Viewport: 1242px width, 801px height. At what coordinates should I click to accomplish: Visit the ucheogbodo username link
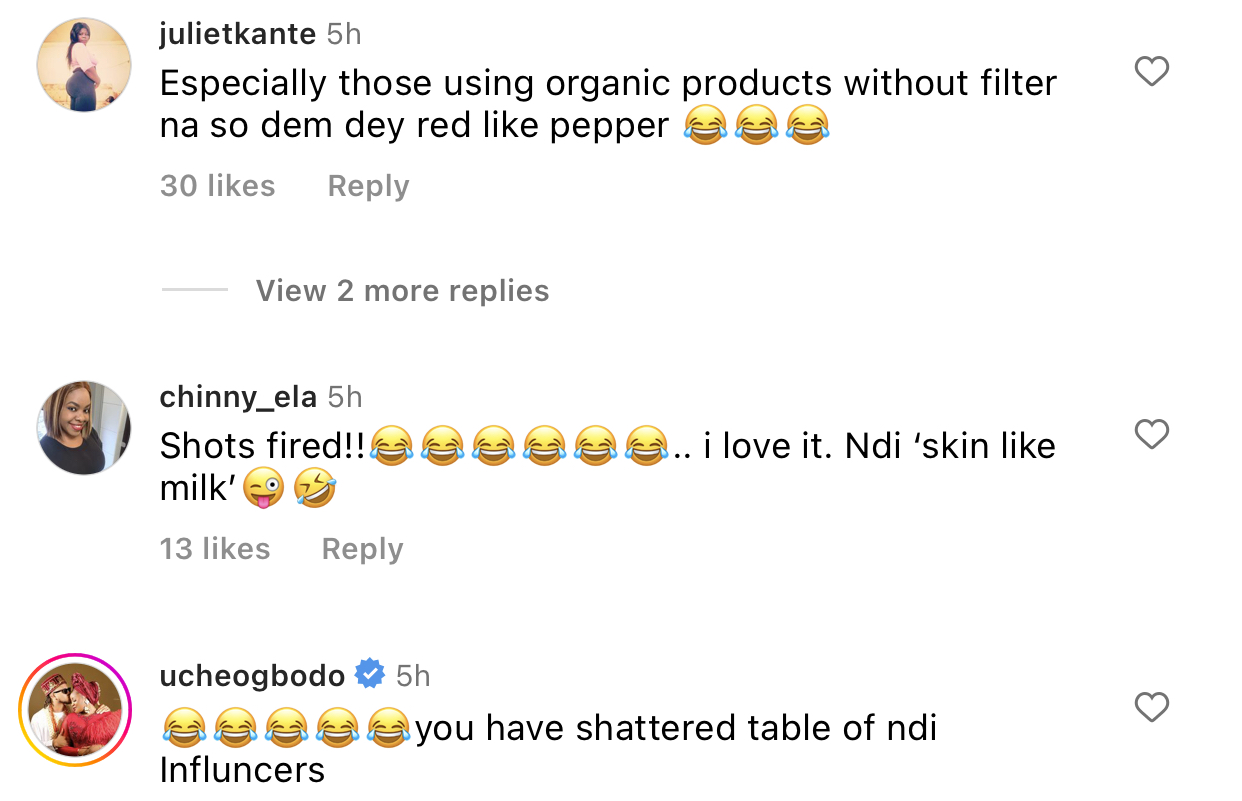click(252, 676)
